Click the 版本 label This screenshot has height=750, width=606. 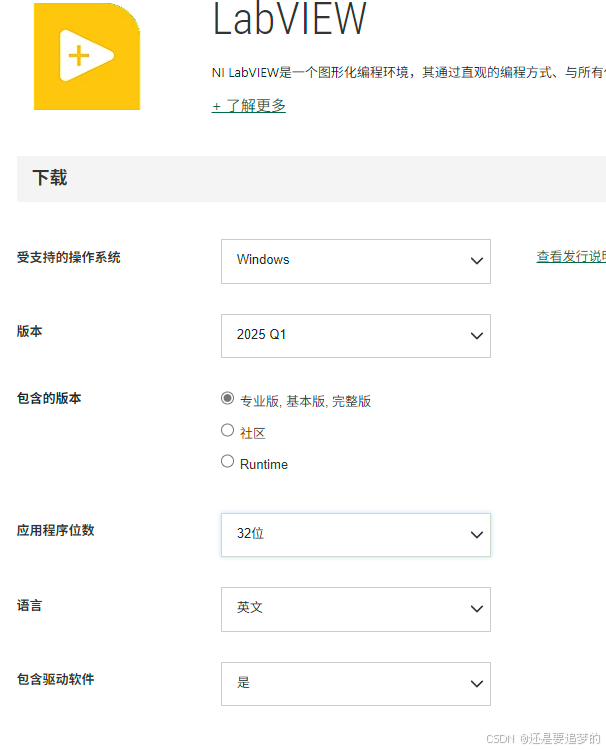click(x=30, y=331)
